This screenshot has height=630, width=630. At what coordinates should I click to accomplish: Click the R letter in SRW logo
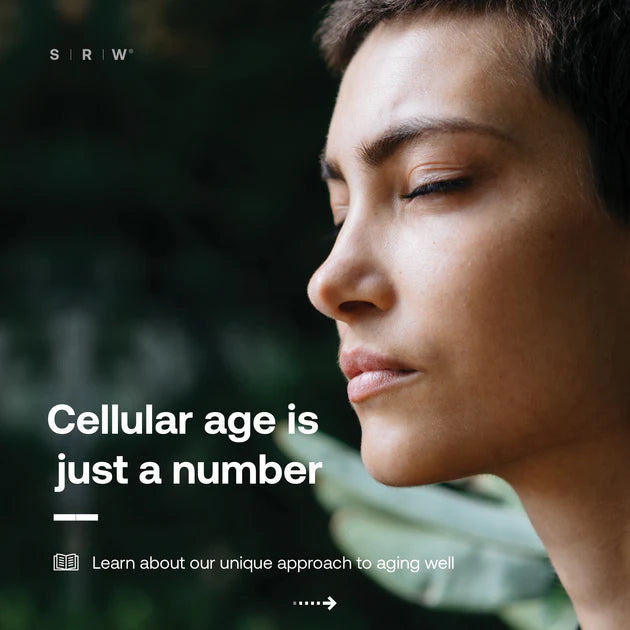(87, 55)
